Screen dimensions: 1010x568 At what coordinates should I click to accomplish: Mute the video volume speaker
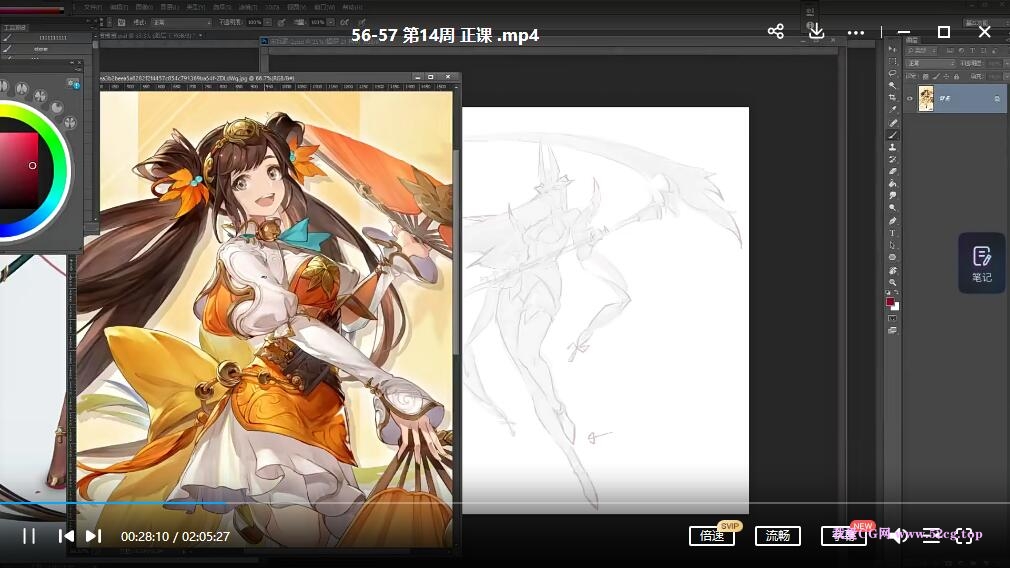click(897, 535)
